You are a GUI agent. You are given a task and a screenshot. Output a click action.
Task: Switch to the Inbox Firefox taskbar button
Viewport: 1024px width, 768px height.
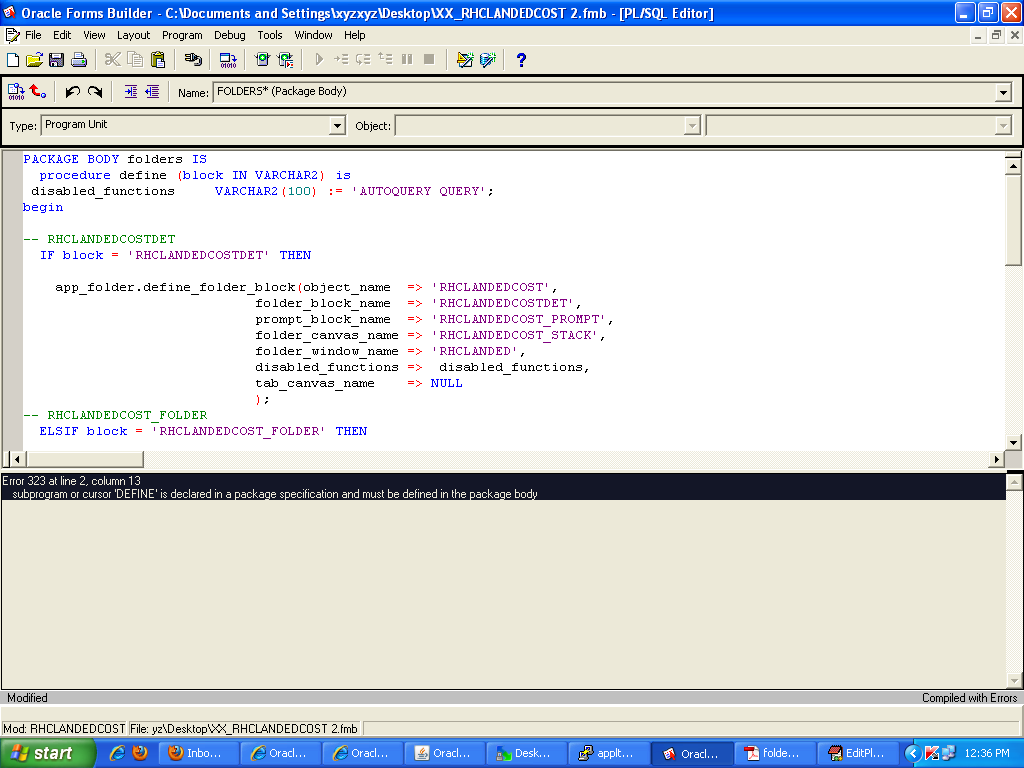click(198, 754)
